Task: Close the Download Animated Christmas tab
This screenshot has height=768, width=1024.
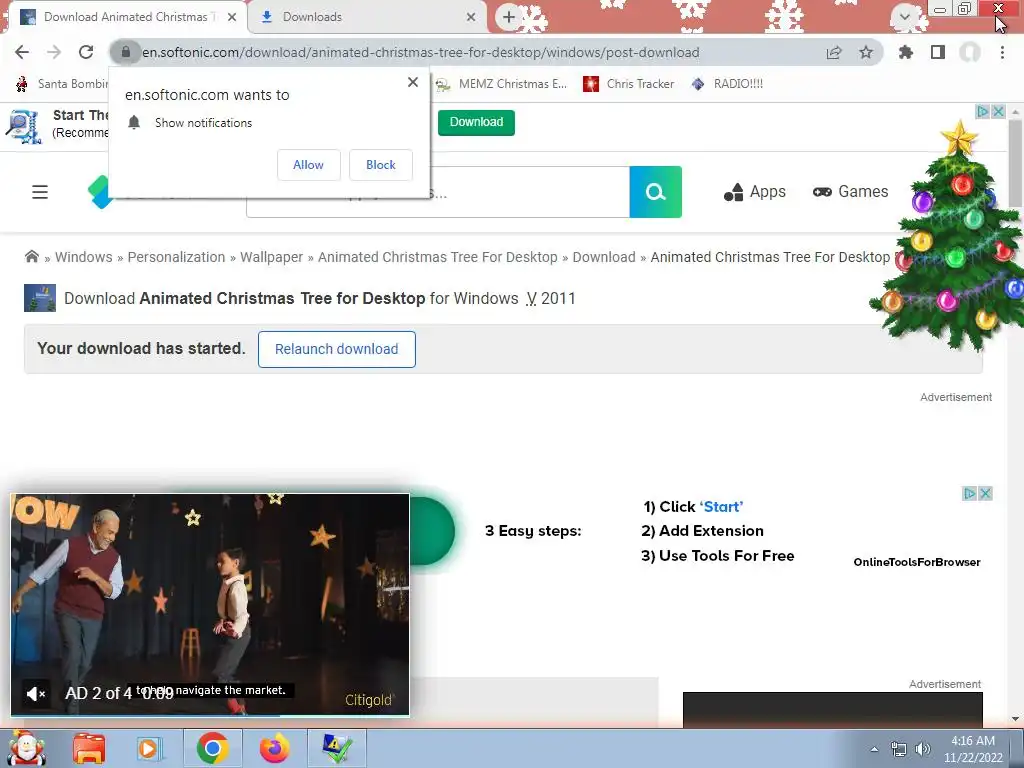Action: 232,17
